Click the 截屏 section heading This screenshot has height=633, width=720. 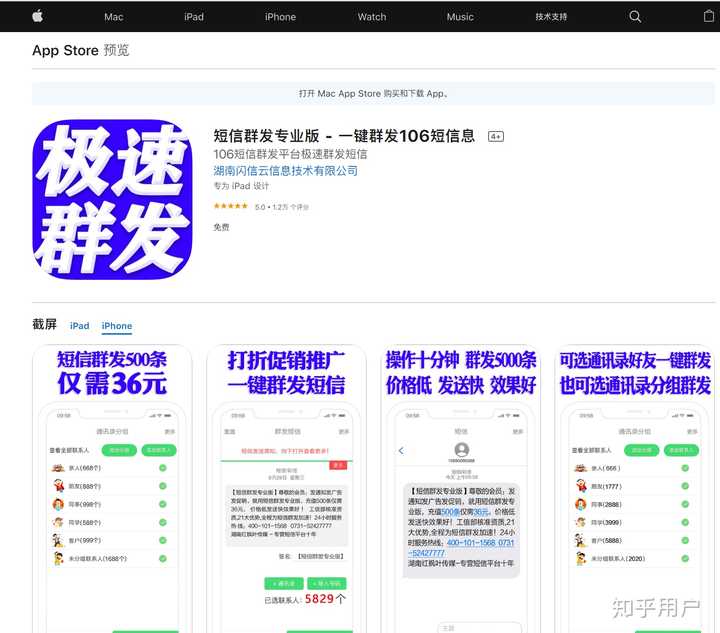point(45,325)
